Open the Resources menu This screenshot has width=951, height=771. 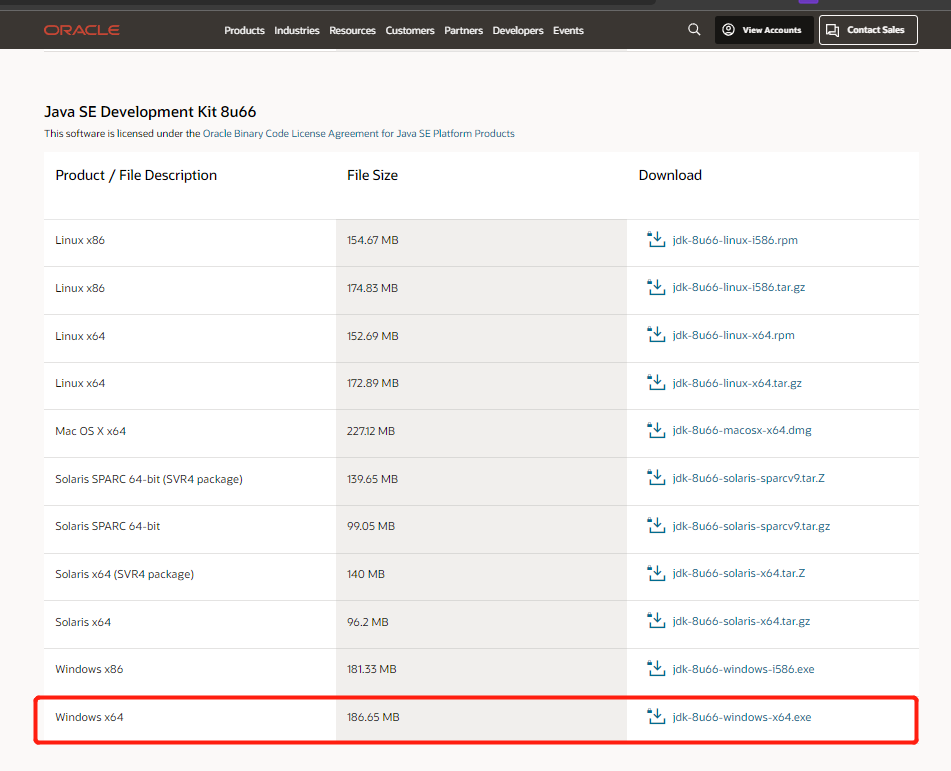click(352, 30)
